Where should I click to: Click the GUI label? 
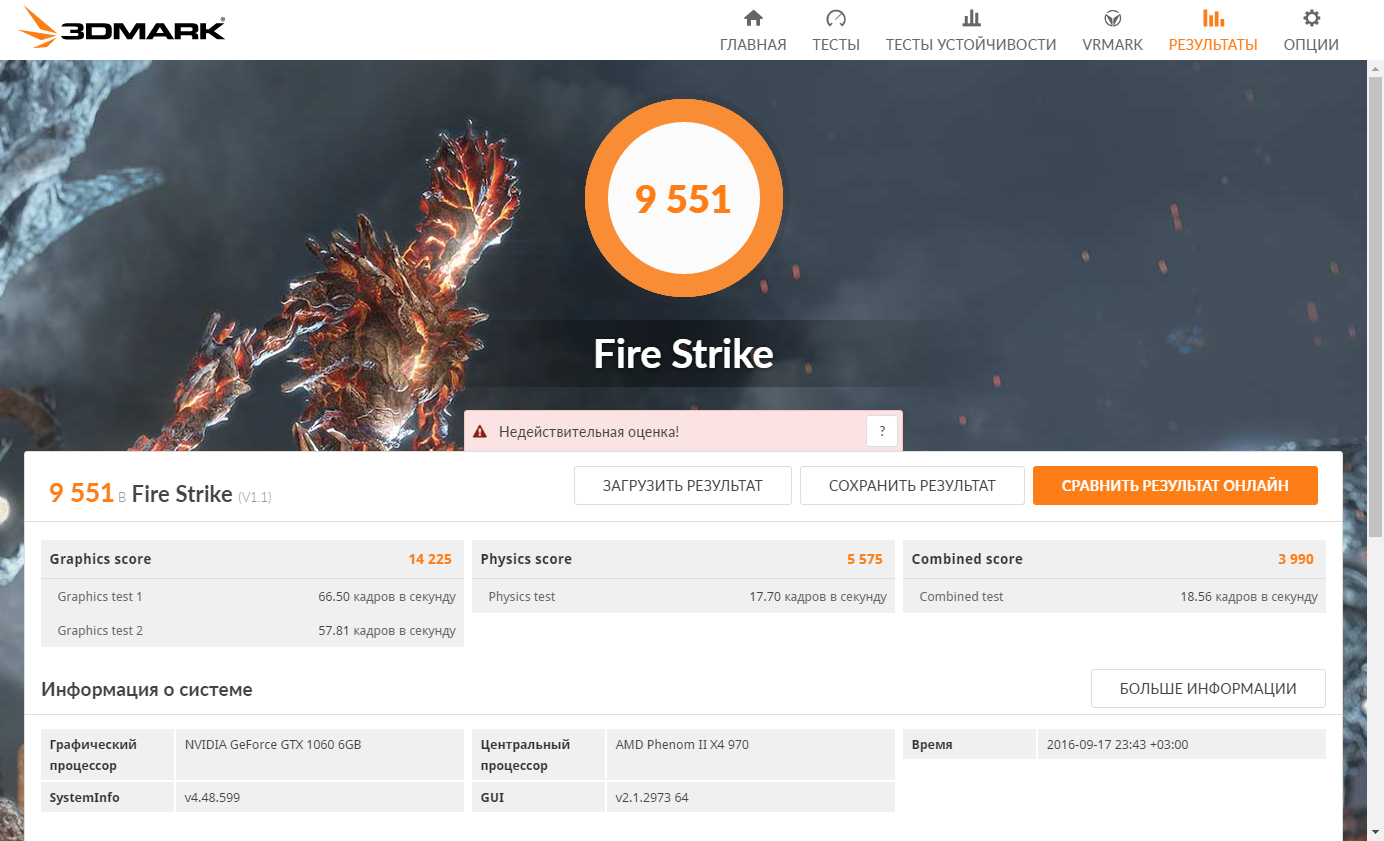tap(492, 798)
